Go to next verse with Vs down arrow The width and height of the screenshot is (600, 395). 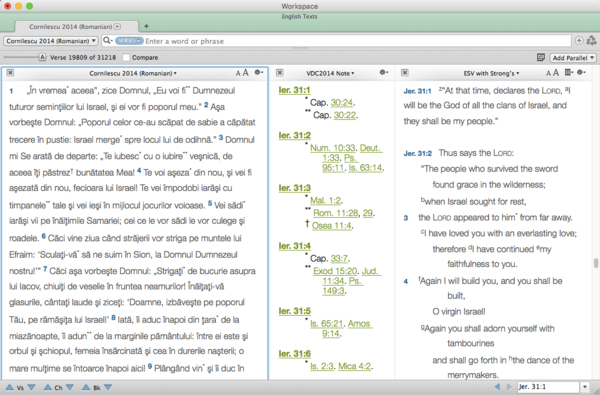tap(31, 387)
